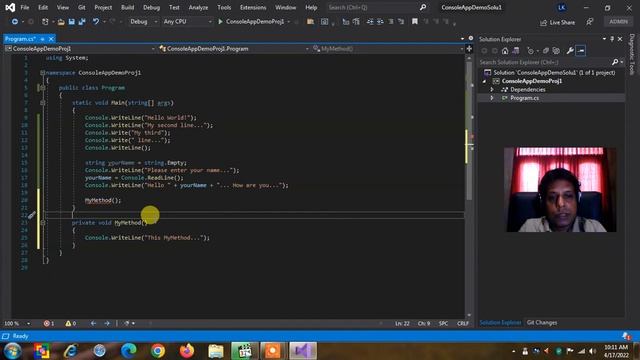Pin the Program.cs tab
The image size is (640, 360).
(42, 39)
